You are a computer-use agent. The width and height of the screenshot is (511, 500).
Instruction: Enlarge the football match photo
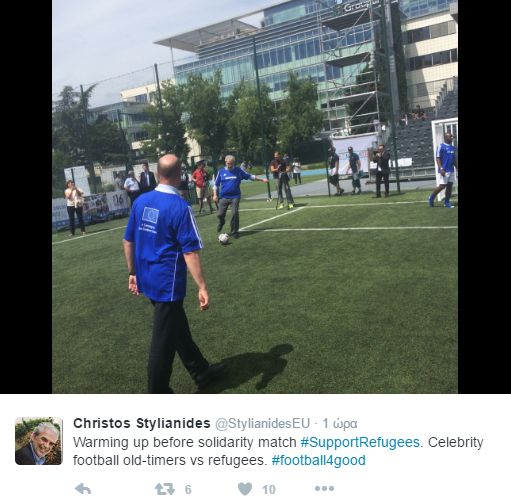click(x=255, y=197)
